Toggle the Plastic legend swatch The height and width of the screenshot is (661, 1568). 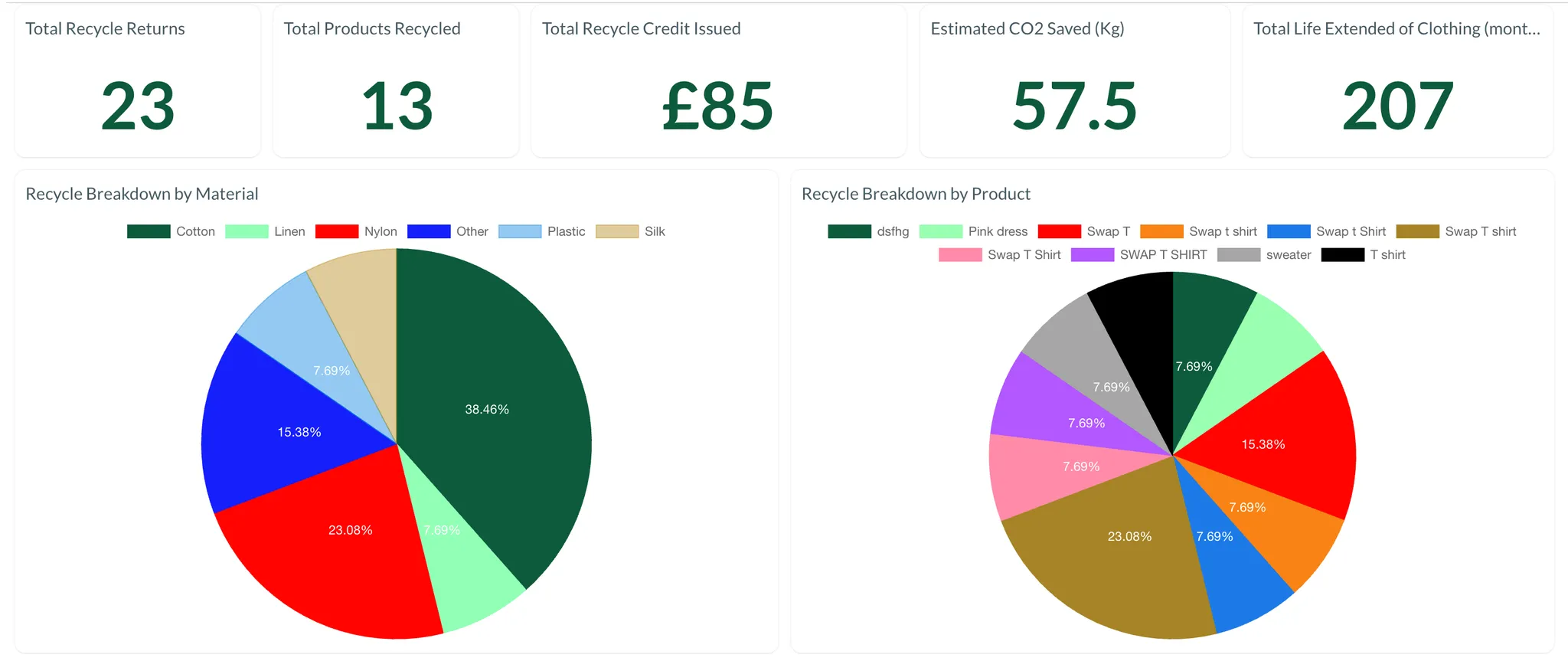[x=520, y=231]
